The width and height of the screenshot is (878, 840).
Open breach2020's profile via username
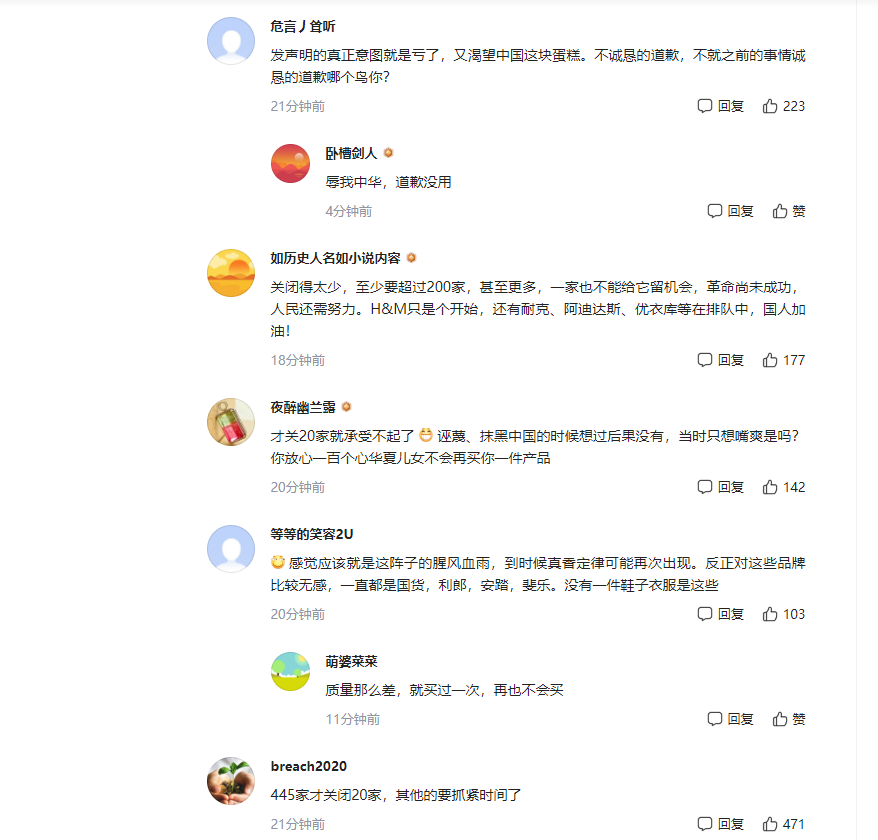(309, 766)
